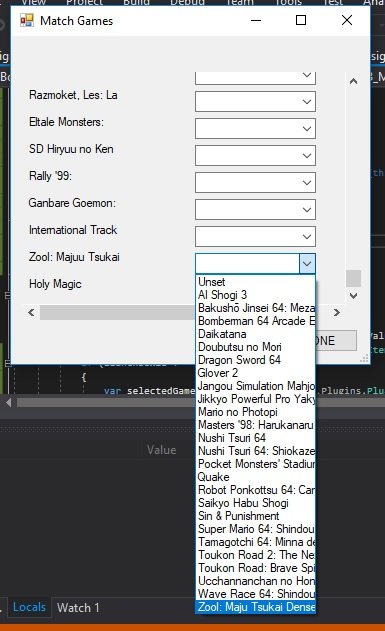
Task: Open the Project menu in Visual Studio
Action: click(x=84, y=2)
